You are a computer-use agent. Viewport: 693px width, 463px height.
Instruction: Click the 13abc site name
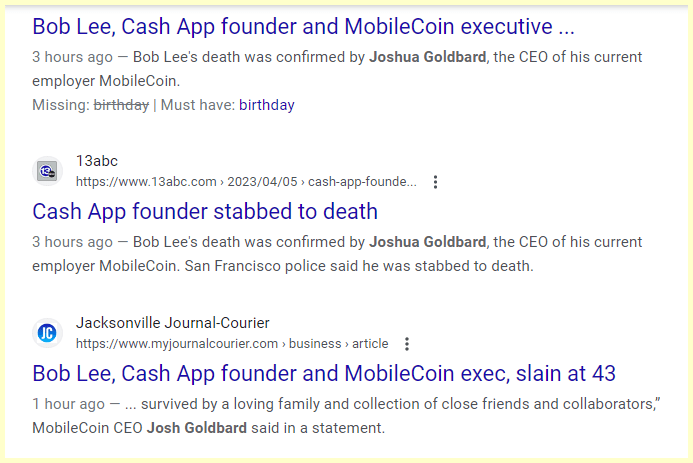[x=97, y=161]
